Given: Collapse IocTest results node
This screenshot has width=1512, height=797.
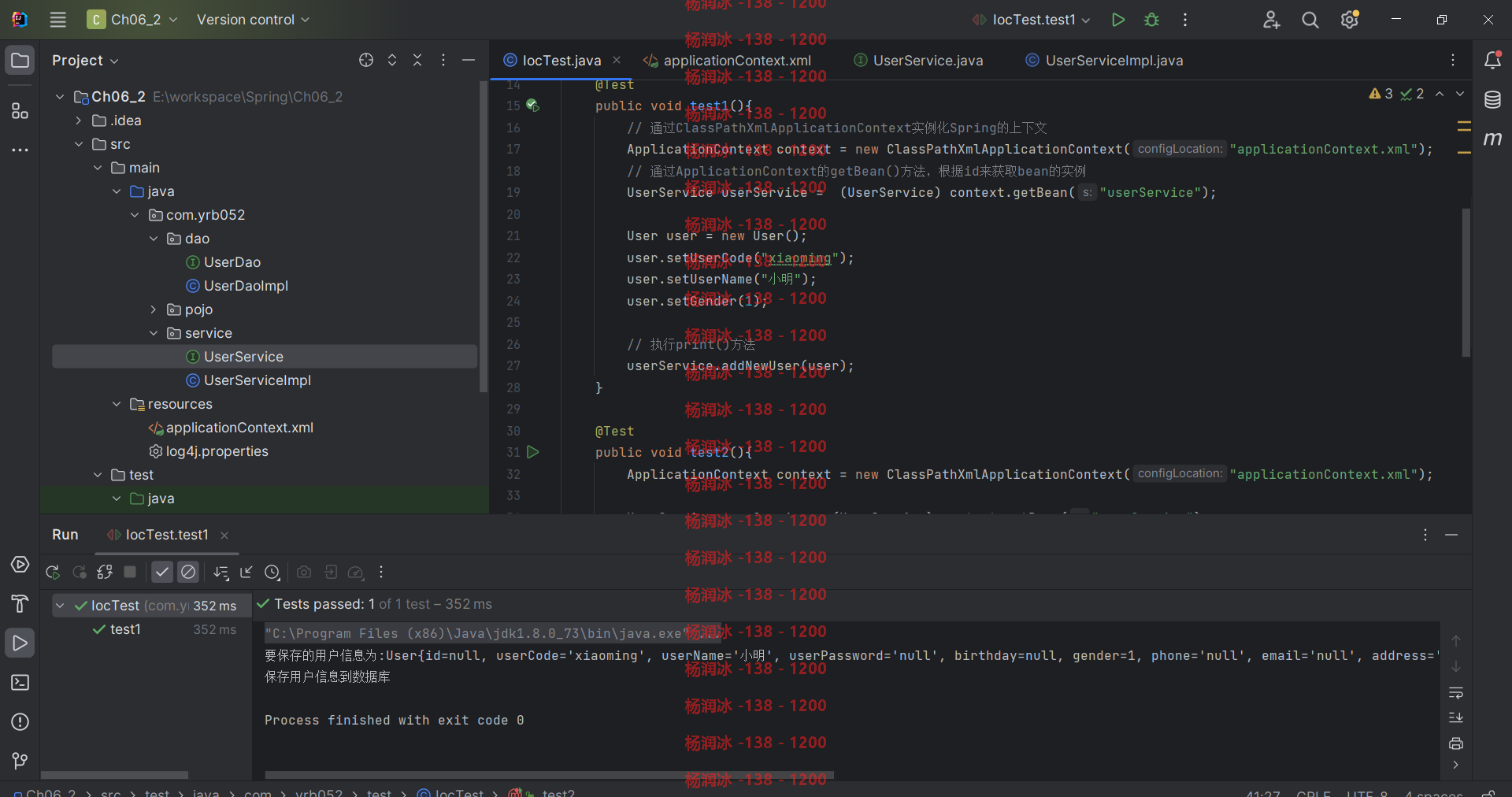Looking at the screenshot, I should pyautogui.click(x=60, y=606).
